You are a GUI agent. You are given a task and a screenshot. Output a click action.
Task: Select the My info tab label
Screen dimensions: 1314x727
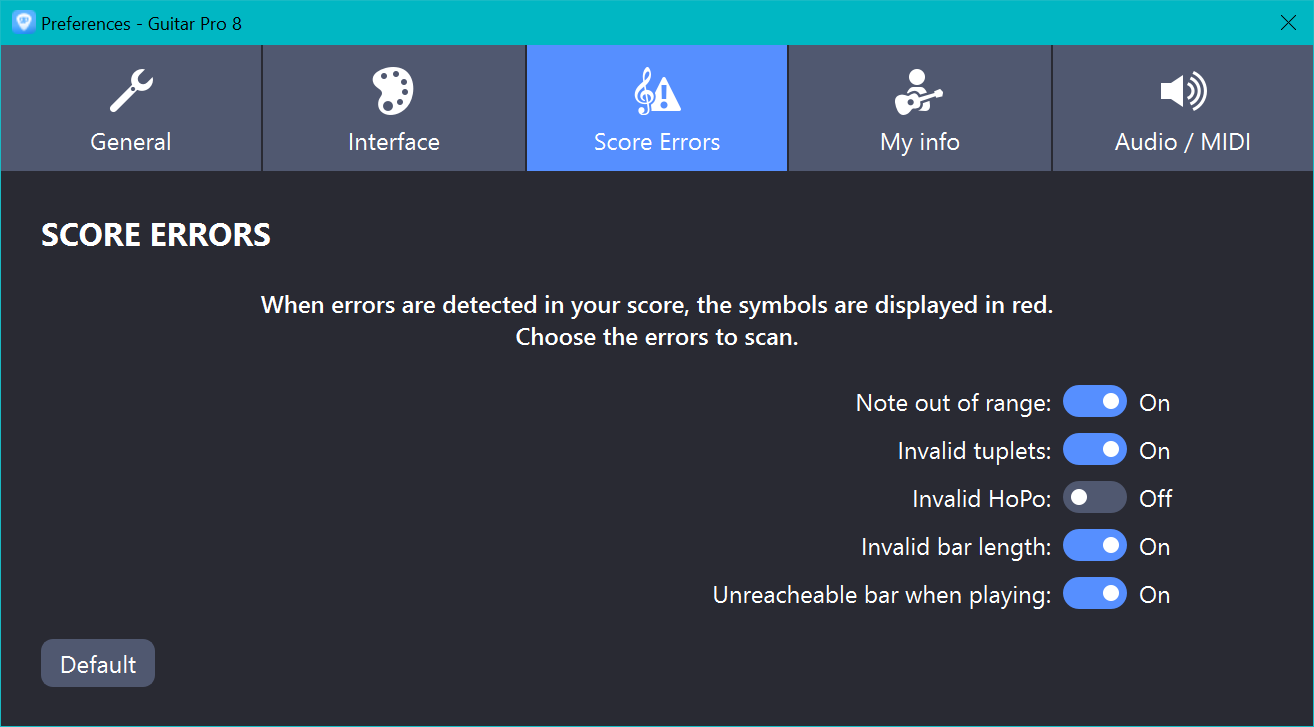coord(920,142)
